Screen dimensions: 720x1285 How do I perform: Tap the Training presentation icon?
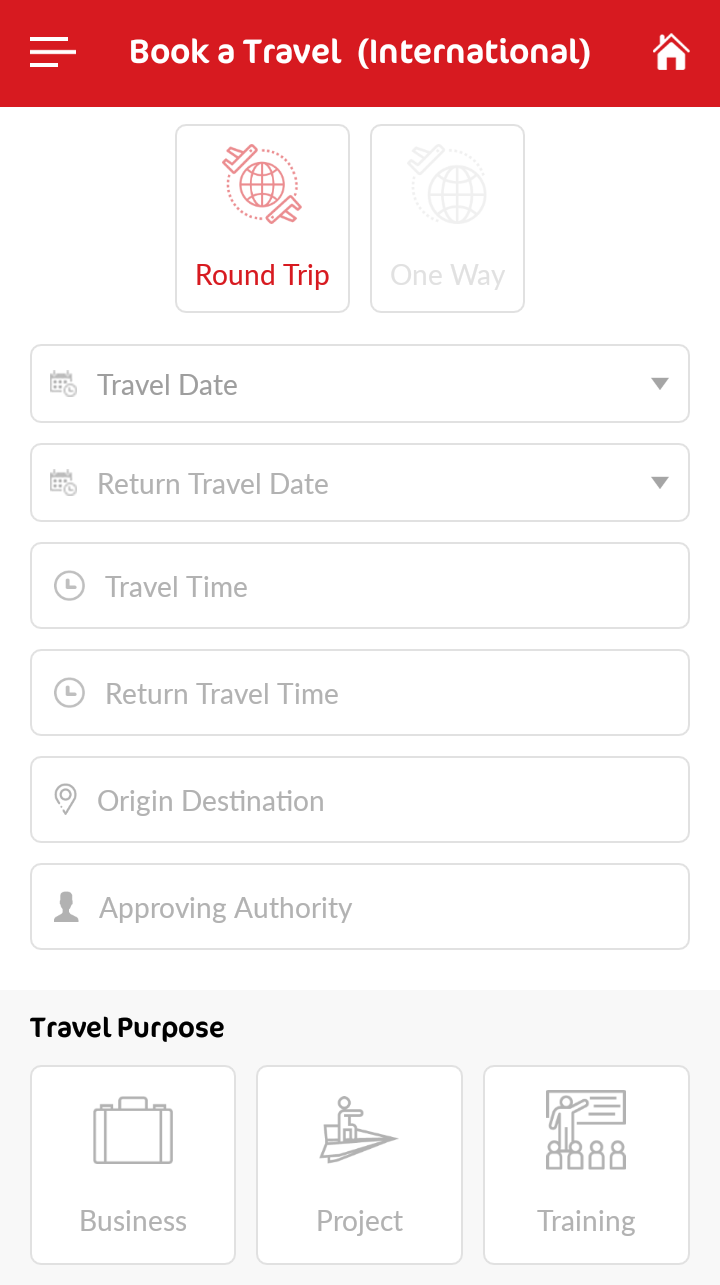click(x=586, y=1130)
